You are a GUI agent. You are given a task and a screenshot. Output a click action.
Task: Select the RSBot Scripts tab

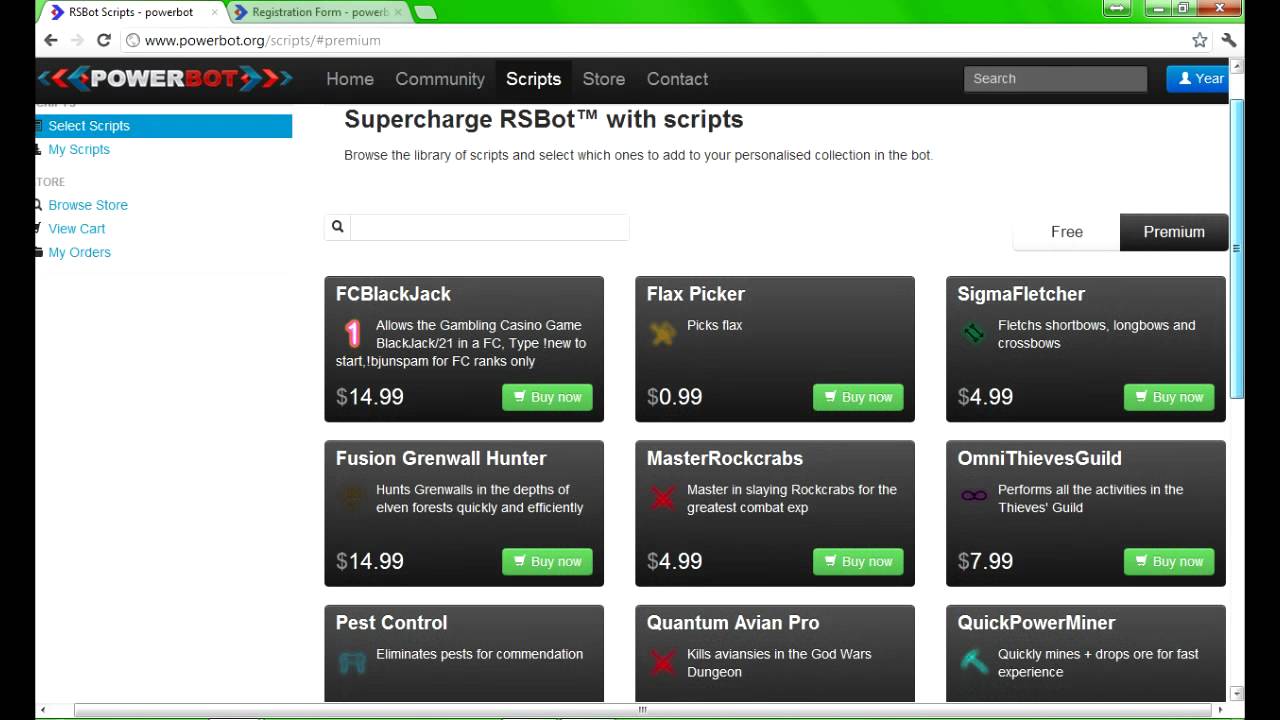pyautogui.click(x=131, y=12)
